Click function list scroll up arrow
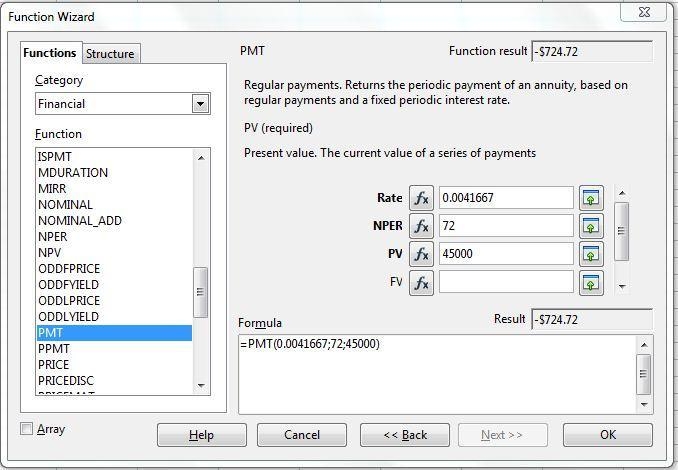This screenshot has width=678, height=470. [x=201, y=158]
